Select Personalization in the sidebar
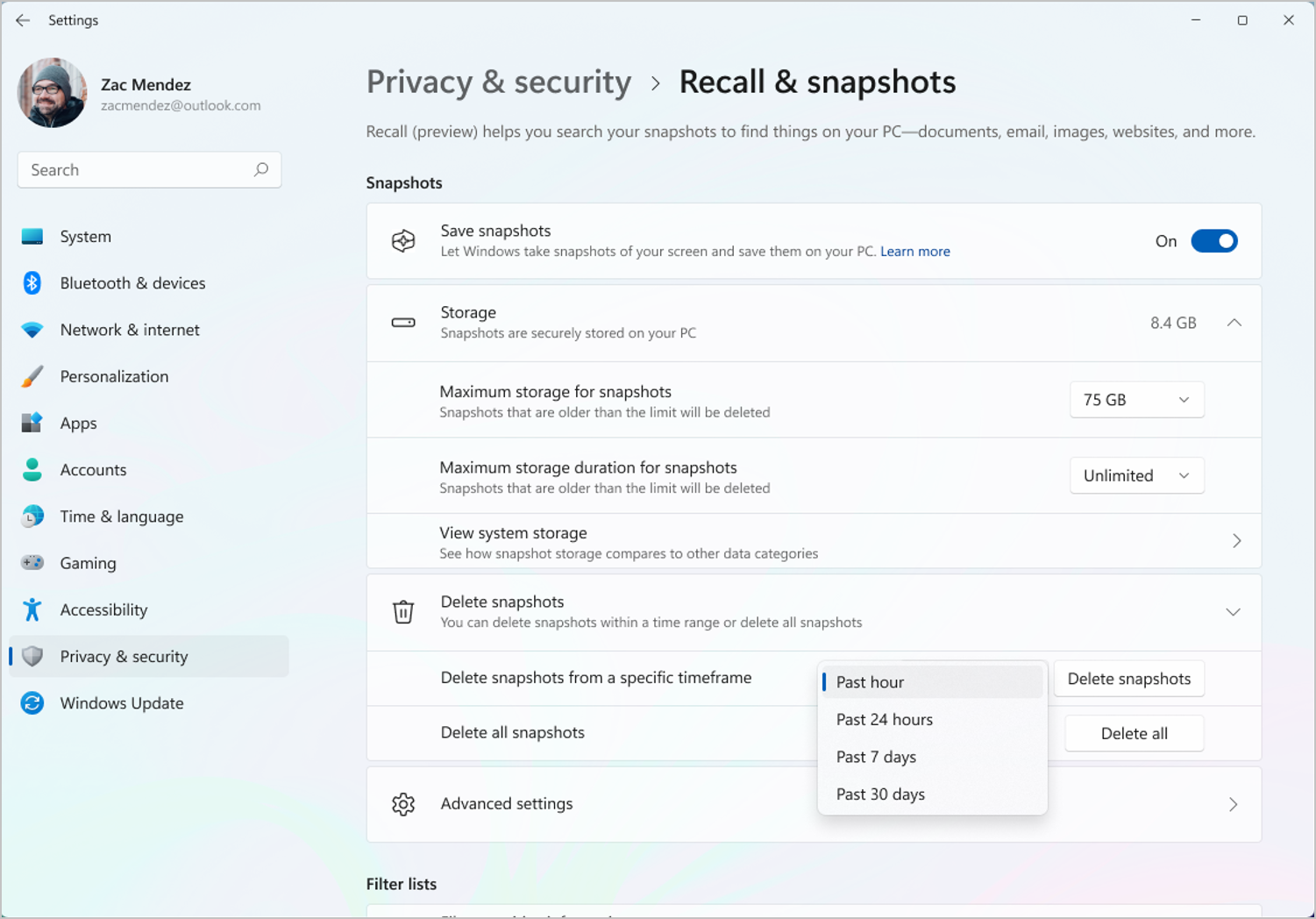 pyautogui.click(x=114, y=376)
